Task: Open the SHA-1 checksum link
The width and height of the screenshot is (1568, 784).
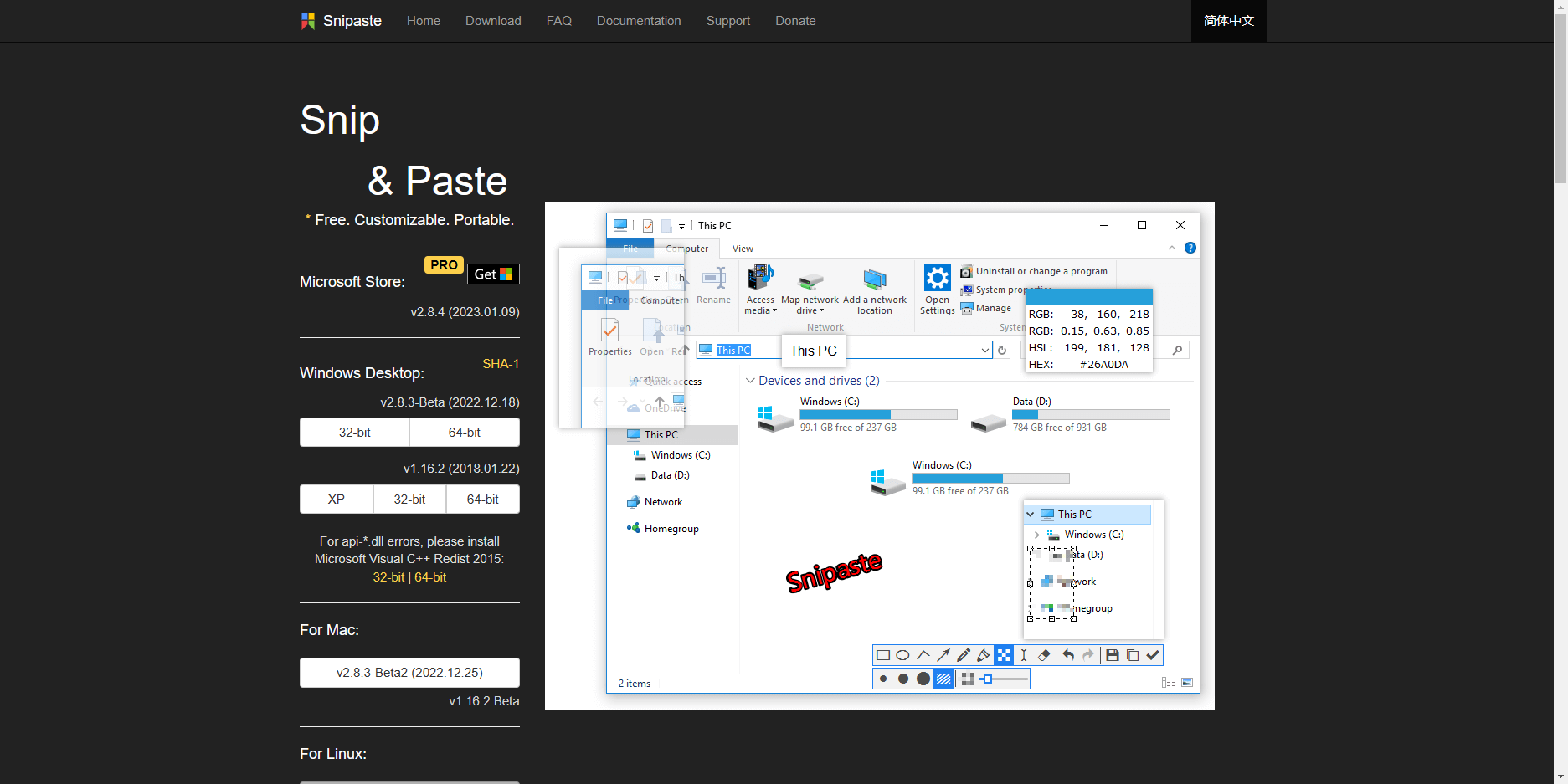Action: tap(501, 364)
